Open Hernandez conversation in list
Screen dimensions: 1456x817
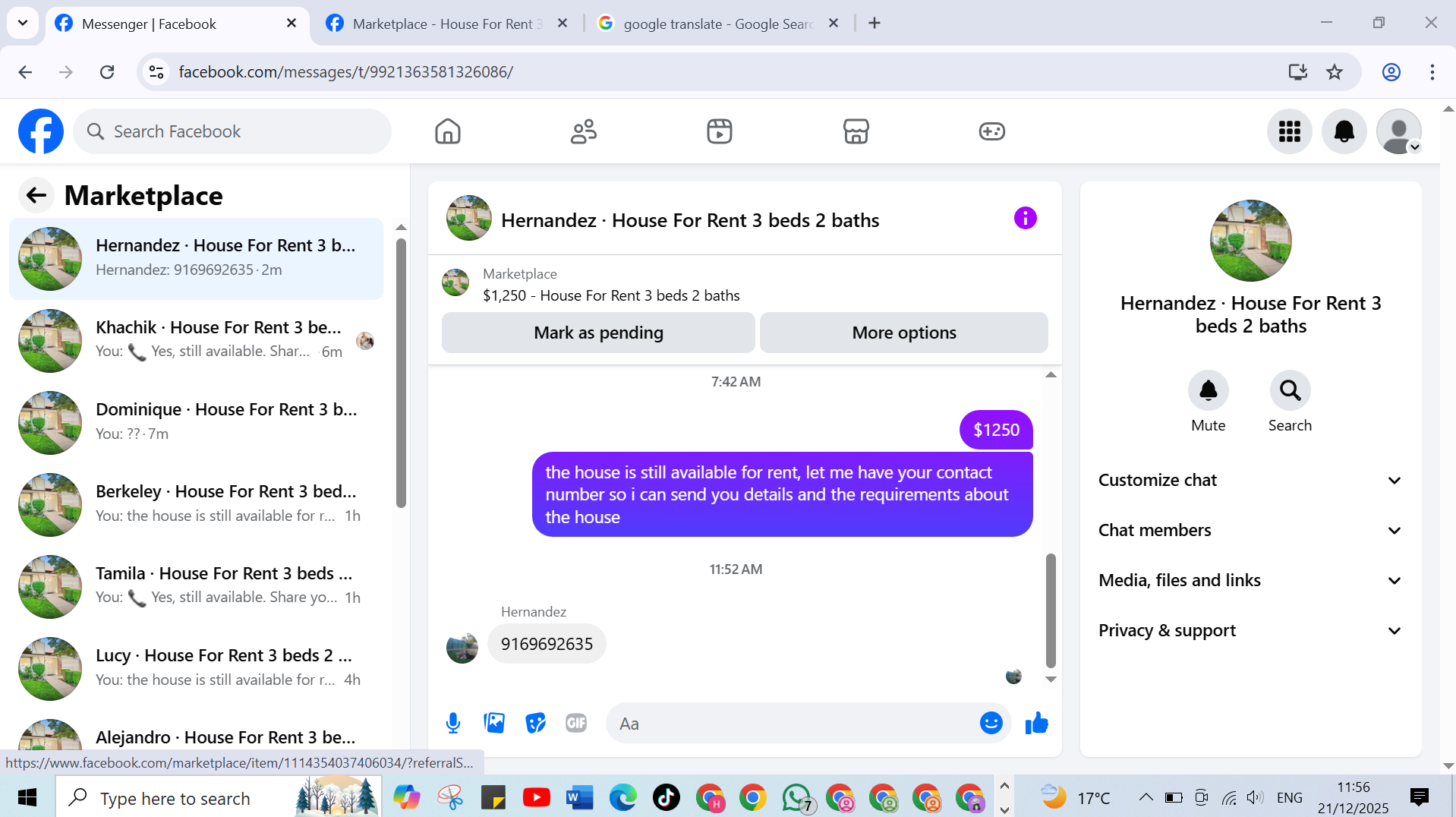(x=196, y=258)
